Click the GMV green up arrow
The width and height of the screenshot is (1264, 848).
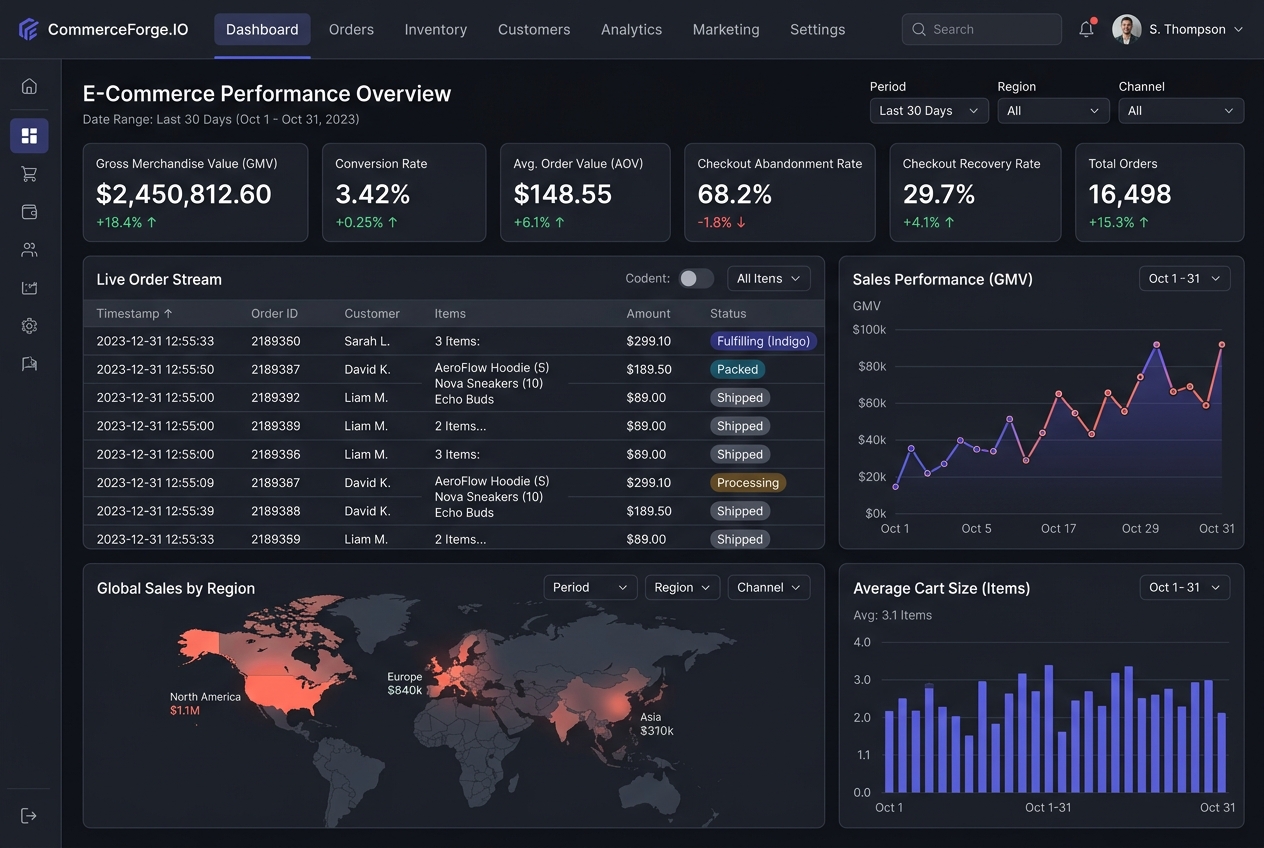[152, 222]
